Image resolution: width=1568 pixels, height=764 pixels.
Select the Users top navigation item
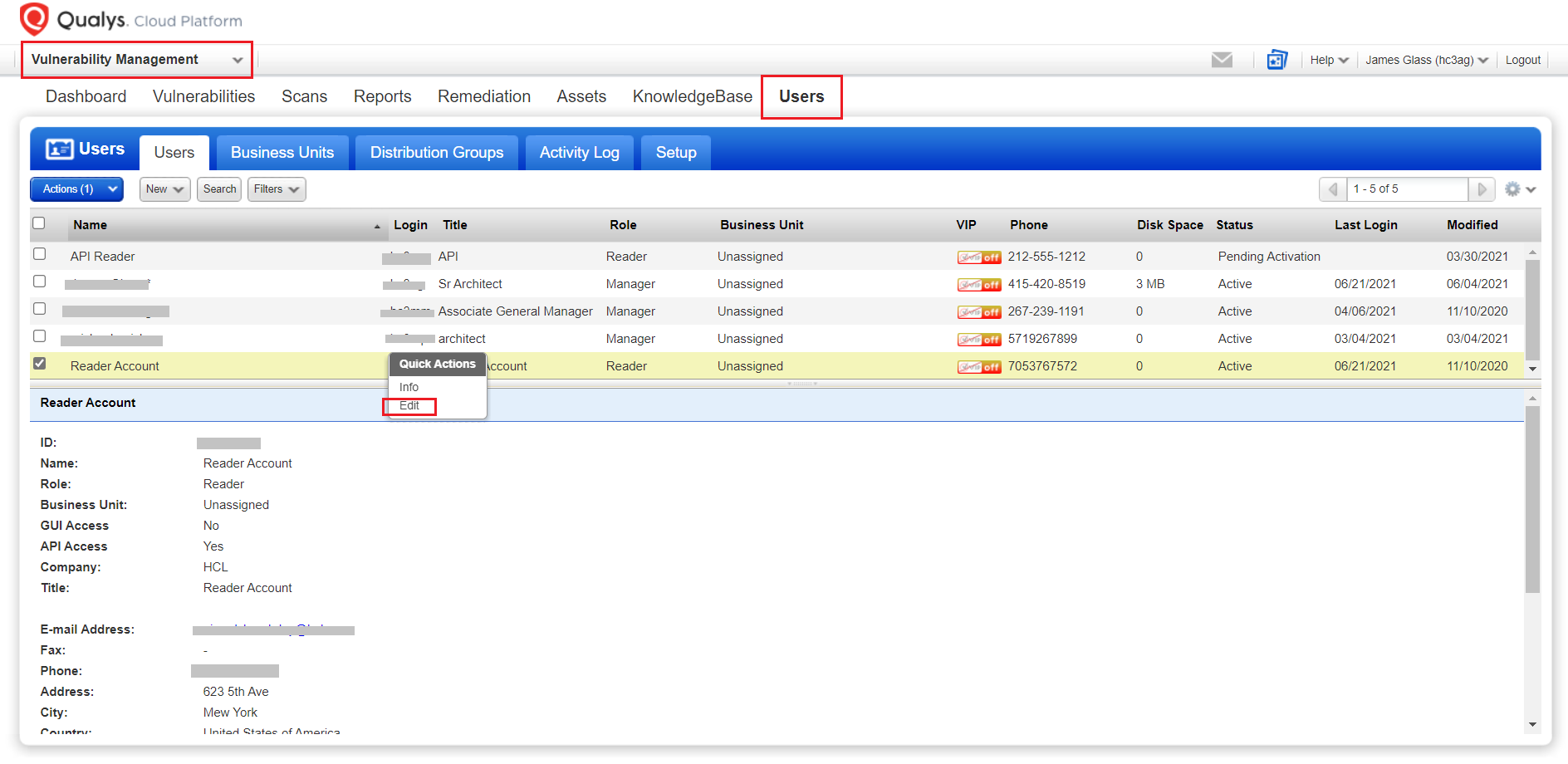pyautogui.click(x=801, y=96)
